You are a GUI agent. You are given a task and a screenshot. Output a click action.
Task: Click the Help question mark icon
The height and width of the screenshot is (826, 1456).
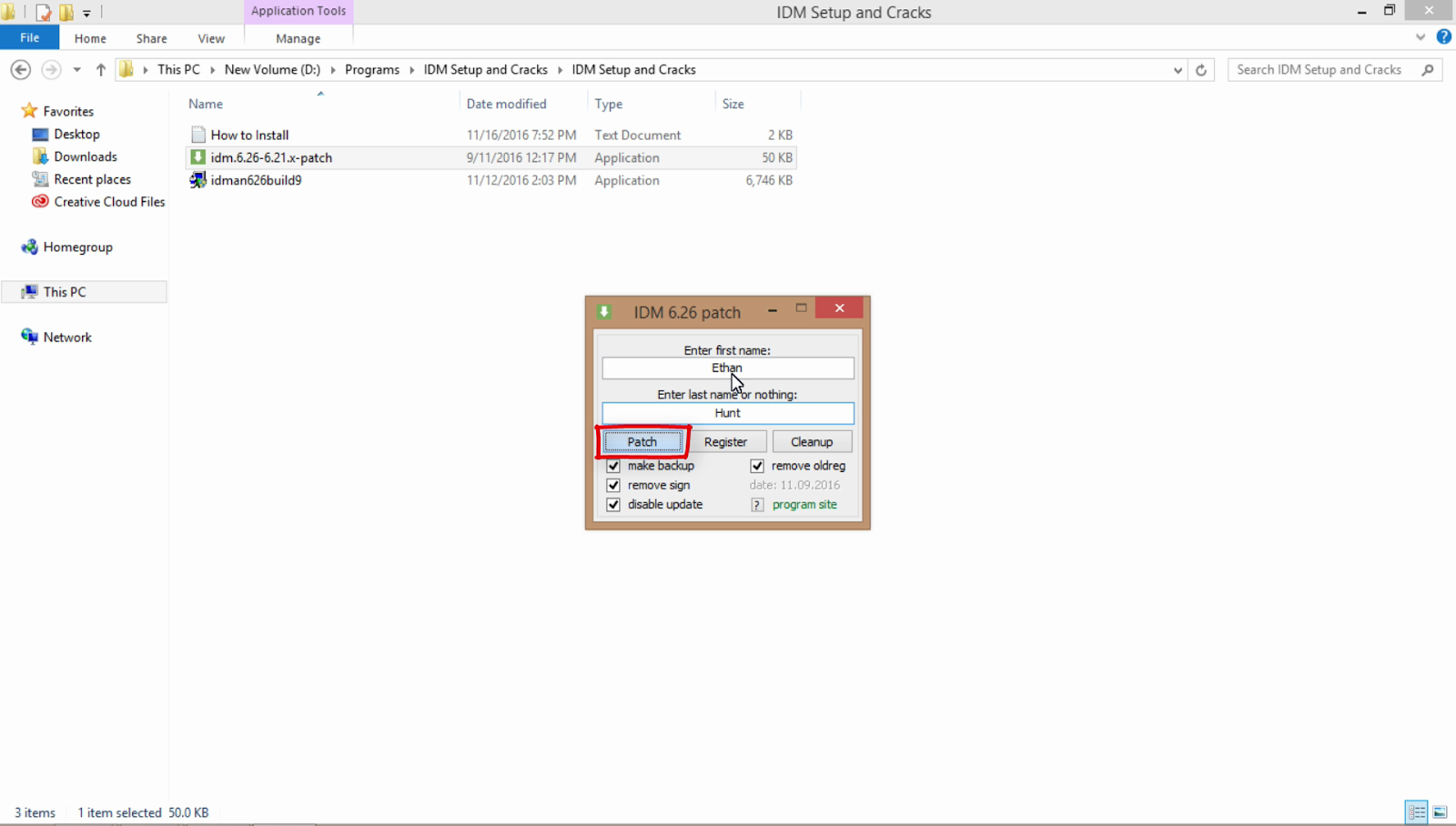pos(1443,36)
